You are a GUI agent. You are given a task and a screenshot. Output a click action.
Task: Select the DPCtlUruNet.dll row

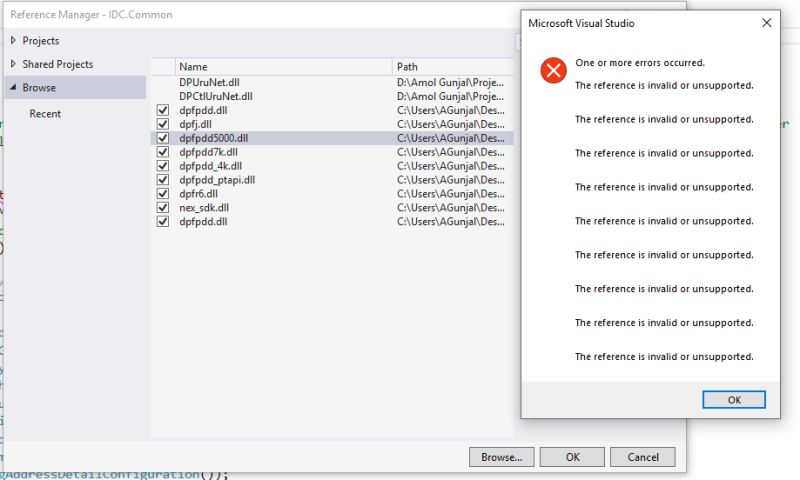tap(332, 96)
